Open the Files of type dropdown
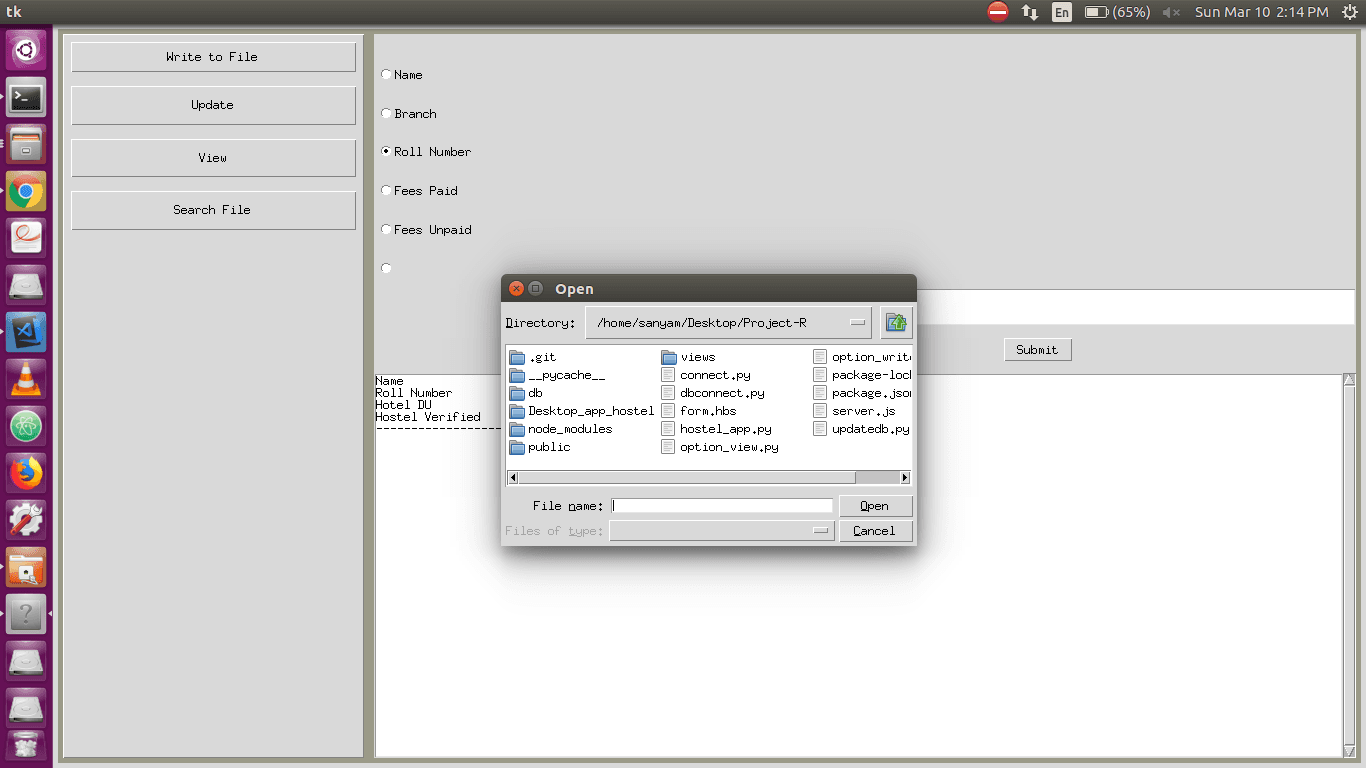The width and height of the screenshot is (1366, 768). 722,531
